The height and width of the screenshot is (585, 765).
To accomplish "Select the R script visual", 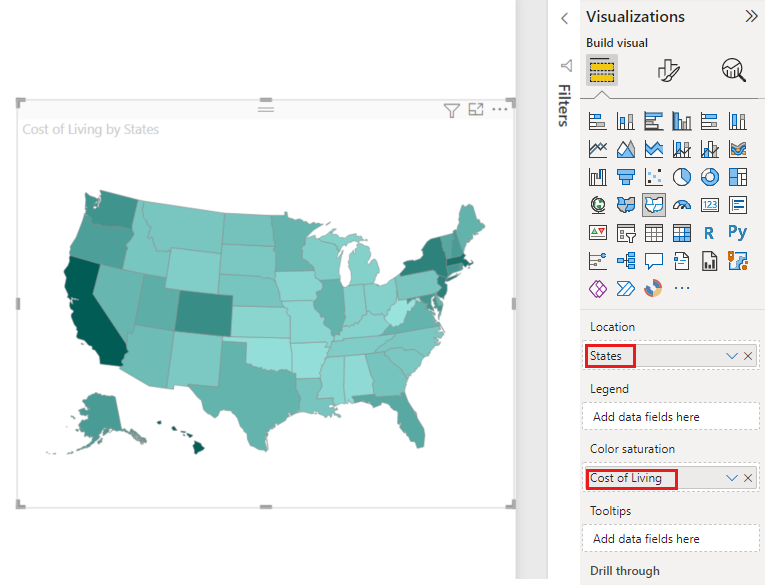I will point(709,233).
